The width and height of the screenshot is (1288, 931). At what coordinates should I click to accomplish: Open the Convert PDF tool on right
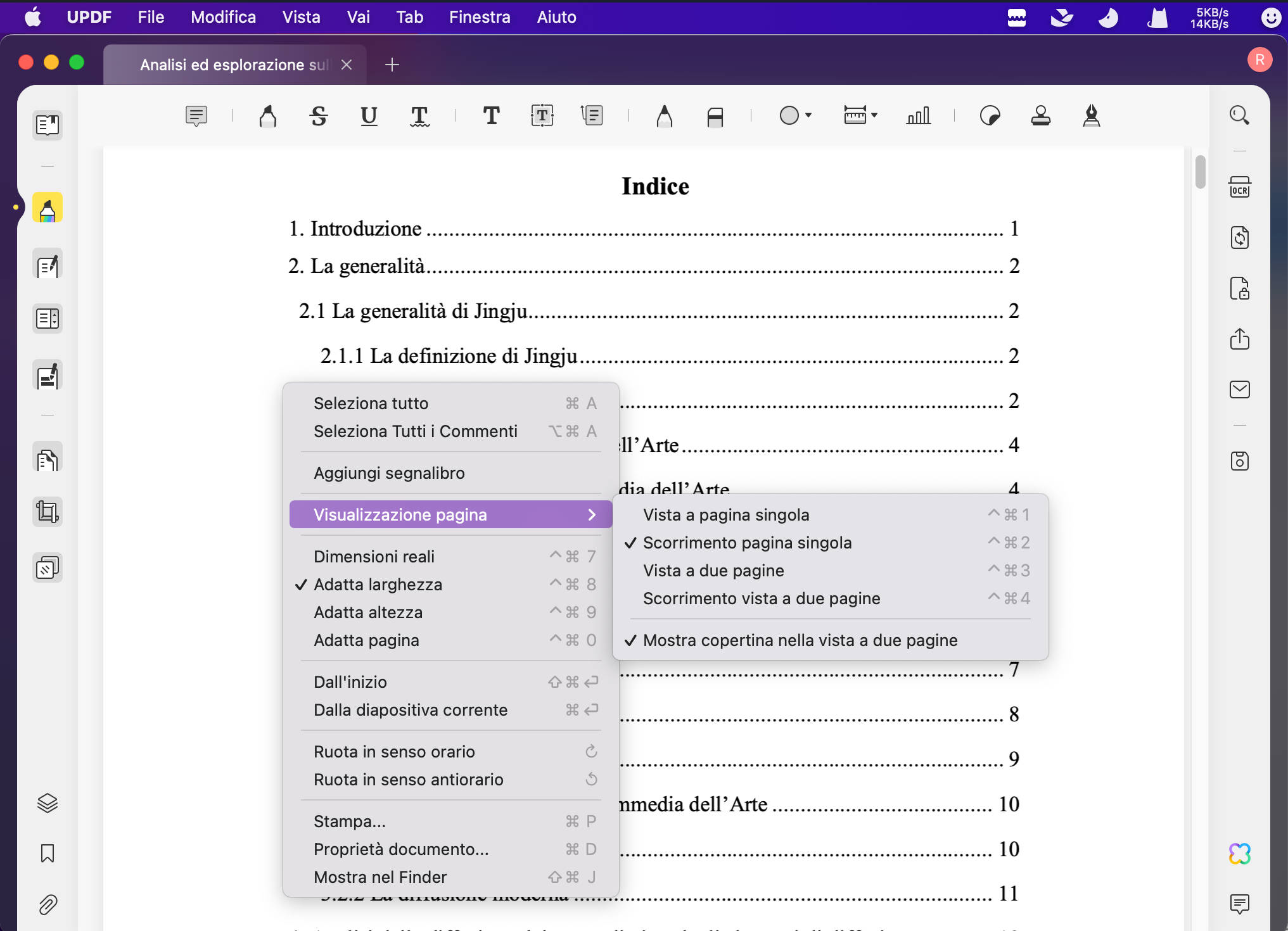click(1240, 238)
